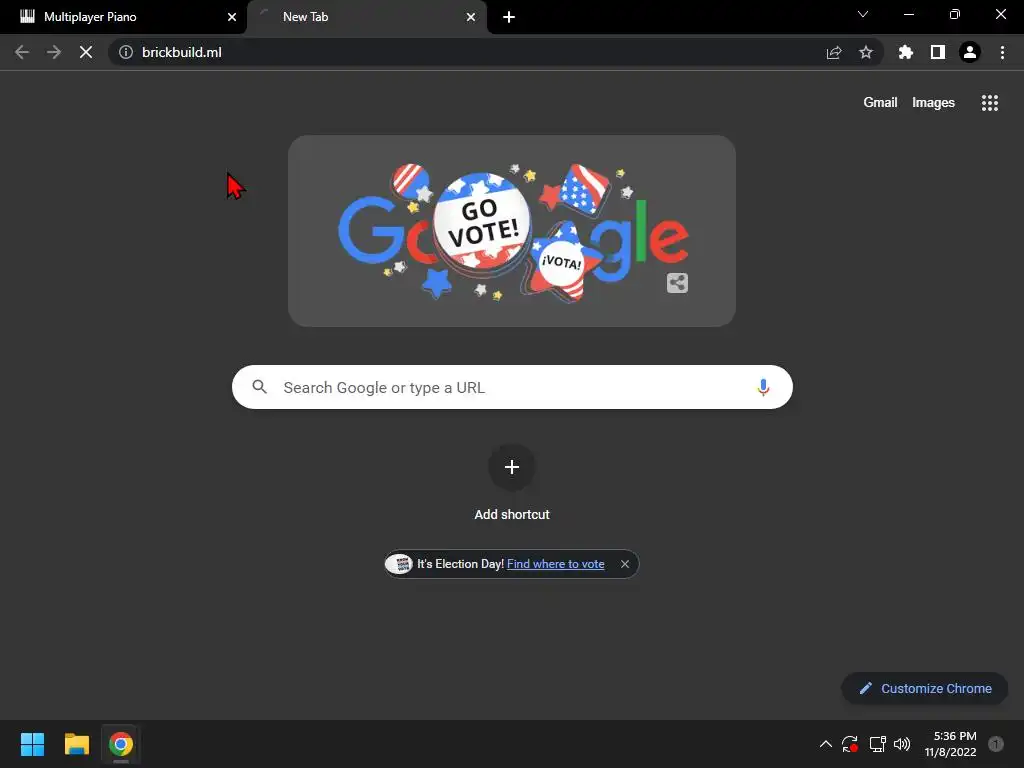Screen dimensions: 1024x768
Task: Click the Go Vote Google Doodle
Action: [x=512, y=231]
